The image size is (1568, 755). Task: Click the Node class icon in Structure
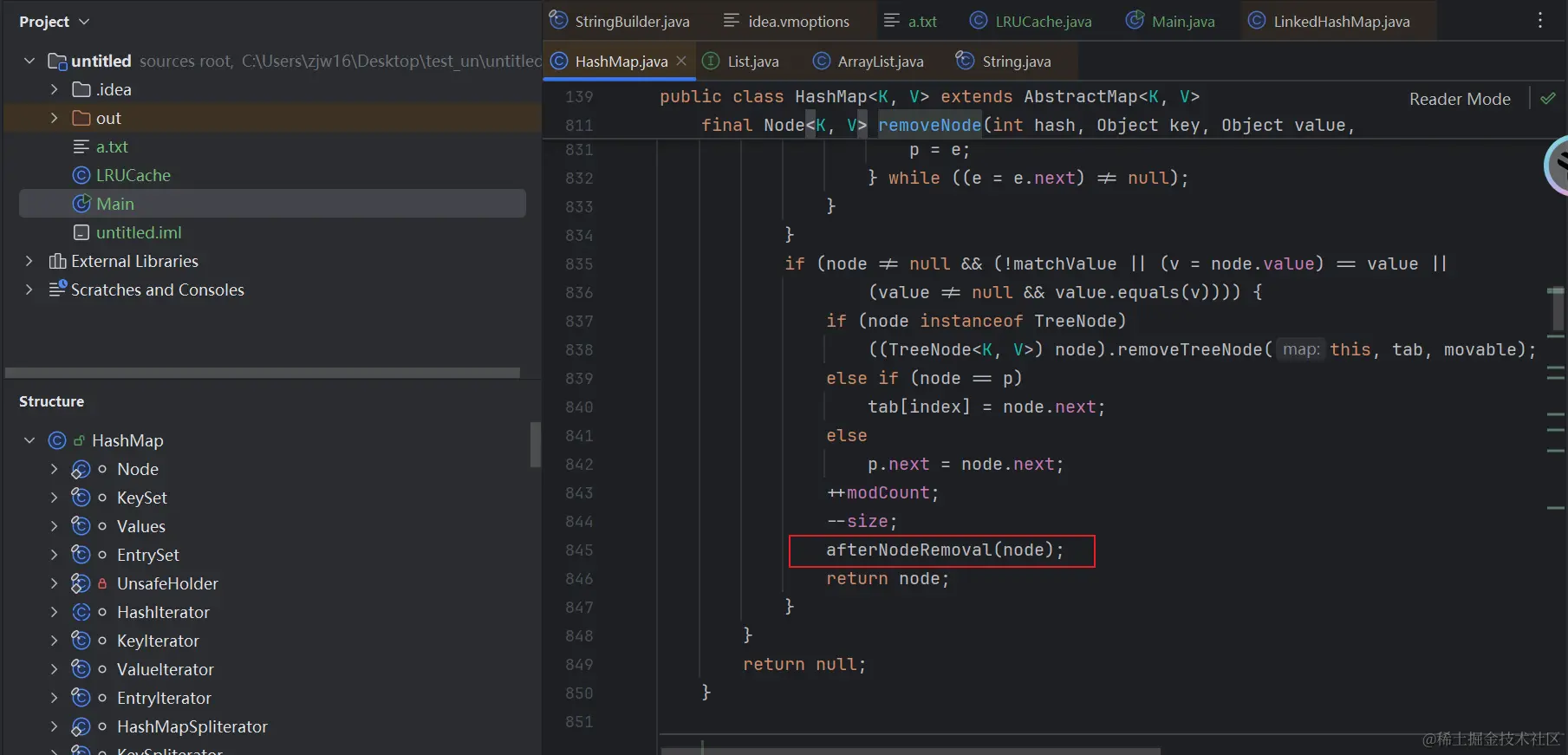pos(81,469)
